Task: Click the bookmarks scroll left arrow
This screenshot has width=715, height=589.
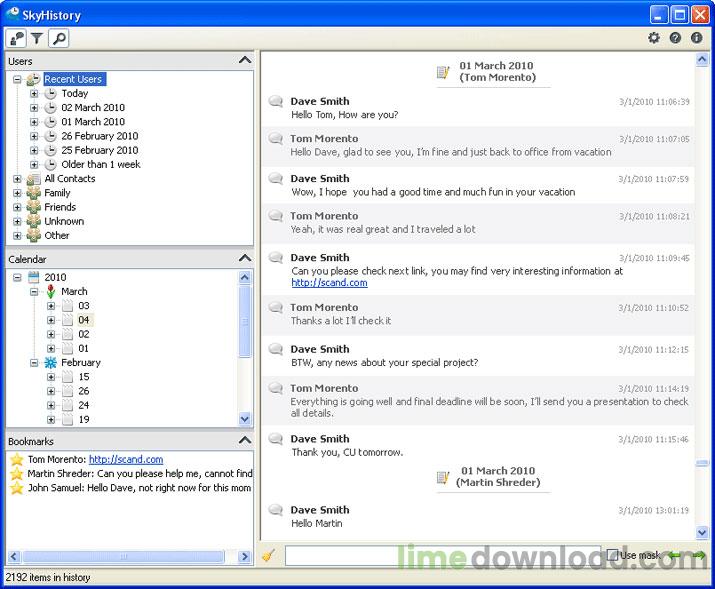Action: point(13,557)
